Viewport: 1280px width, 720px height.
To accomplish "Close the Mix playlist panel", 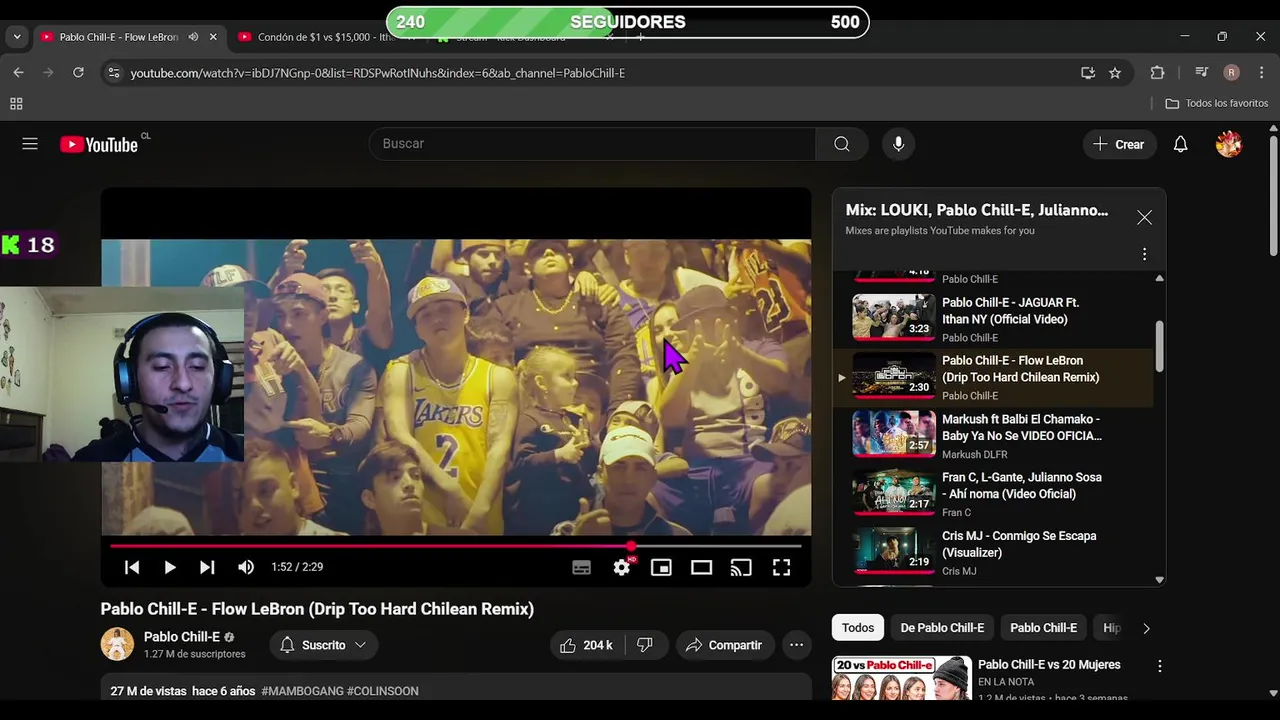I will [1144, 217].
